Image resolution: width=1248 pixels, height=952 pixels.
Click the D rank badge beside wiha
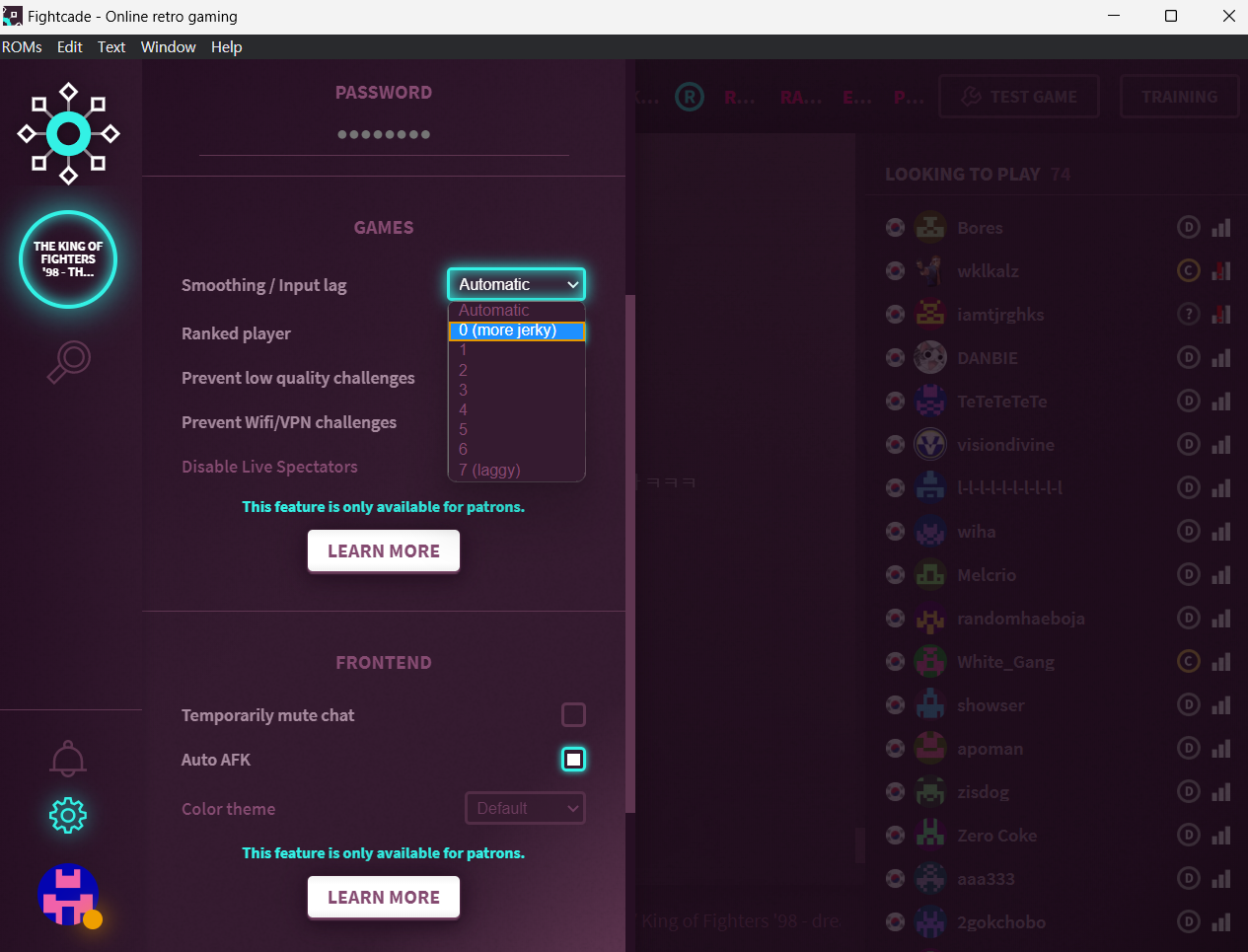tap(1189, 531)
